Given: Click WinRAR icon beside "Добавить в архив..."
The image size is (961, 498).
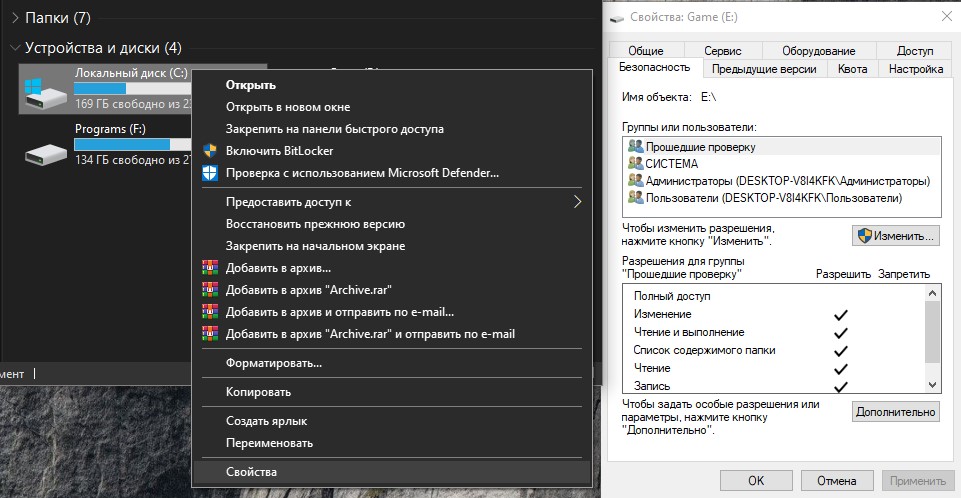Looking at the screenshot, I should 210,268.
